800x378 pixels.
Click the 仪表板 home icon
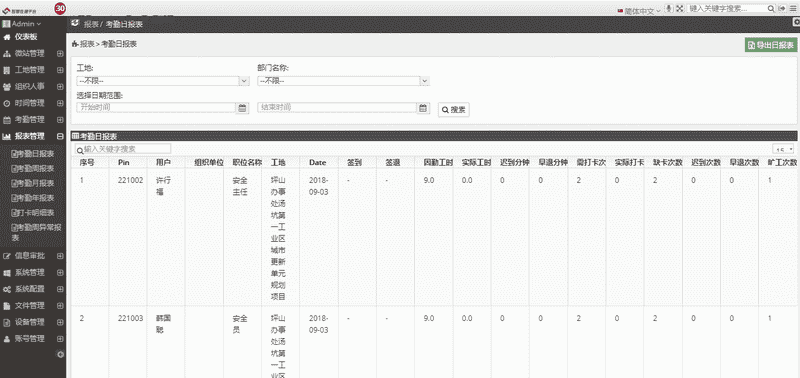pos(7,37)
